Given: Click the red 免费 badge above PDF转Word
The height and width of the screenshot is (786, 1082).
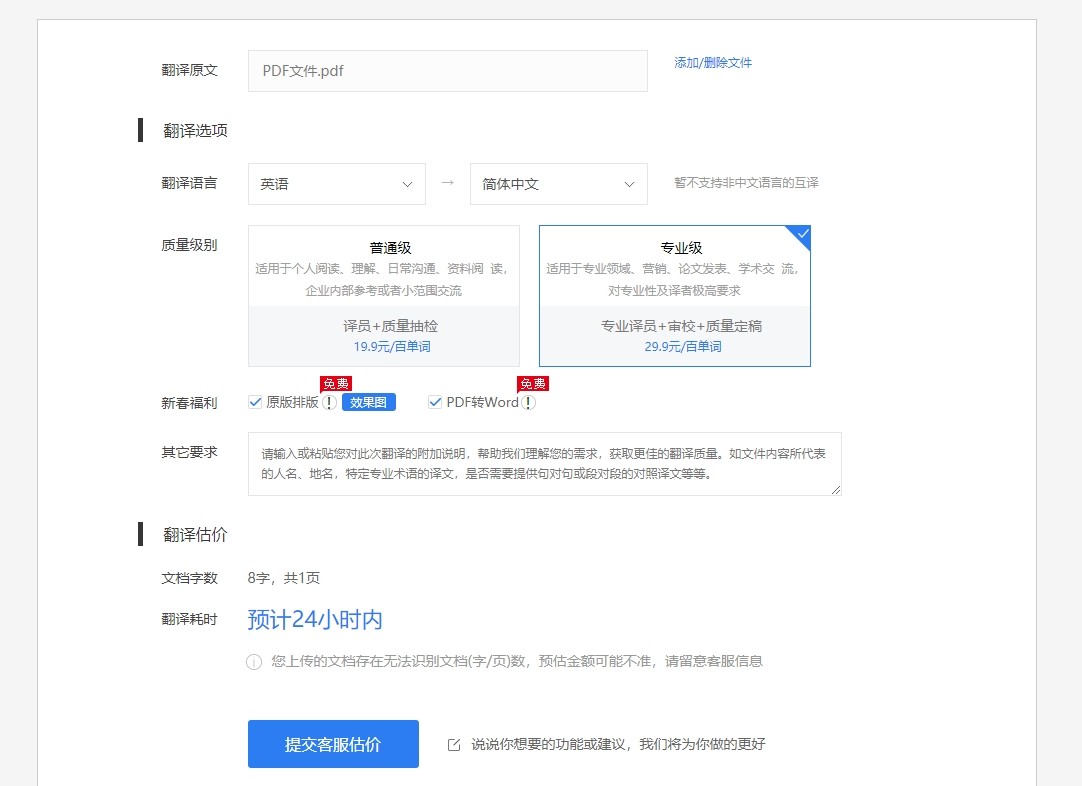Looking at the screenshot, I should 533,383.
